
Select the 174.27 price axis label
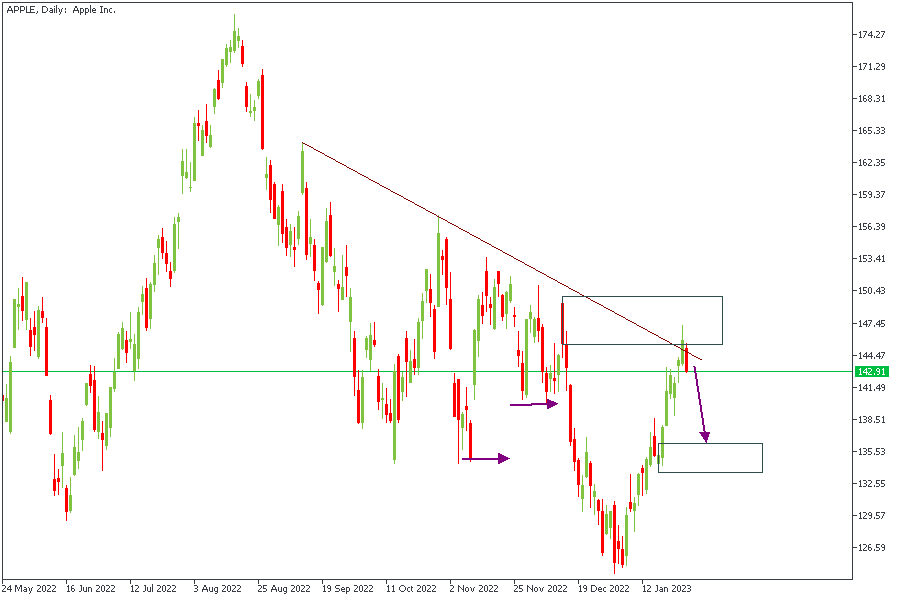871,35
